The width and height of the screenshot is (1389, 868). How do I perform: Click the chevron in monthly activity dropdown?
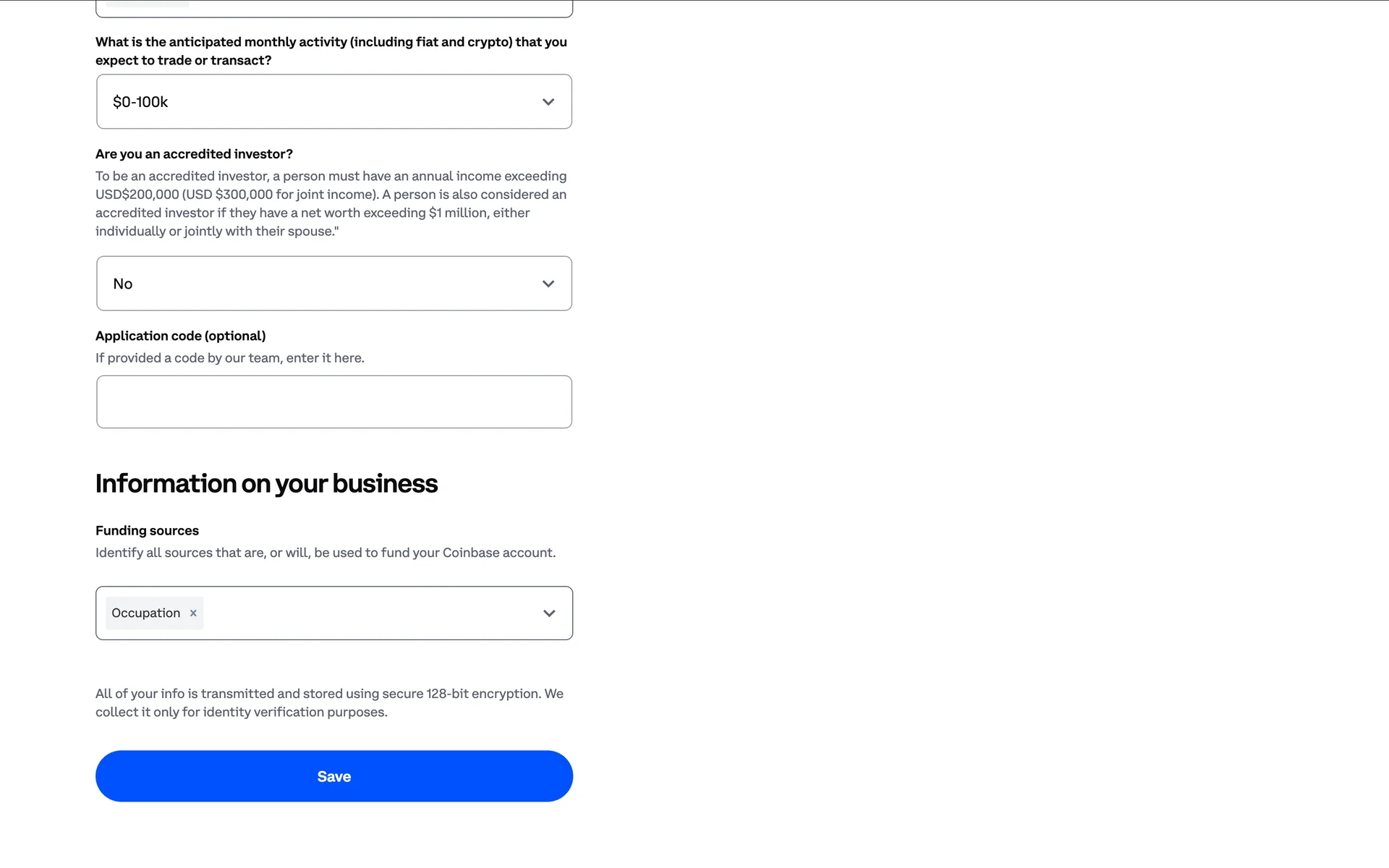(548, 102)
